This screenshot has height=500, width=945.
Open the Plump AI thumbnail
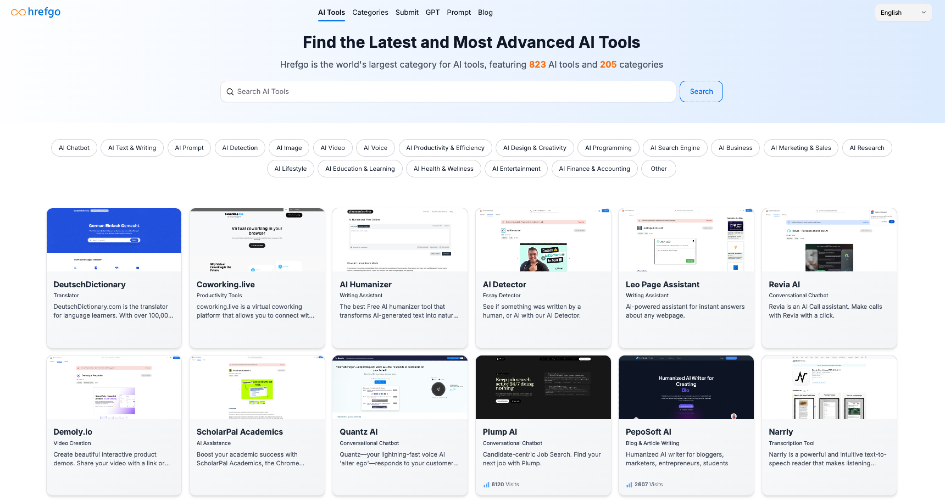[543, 387]
